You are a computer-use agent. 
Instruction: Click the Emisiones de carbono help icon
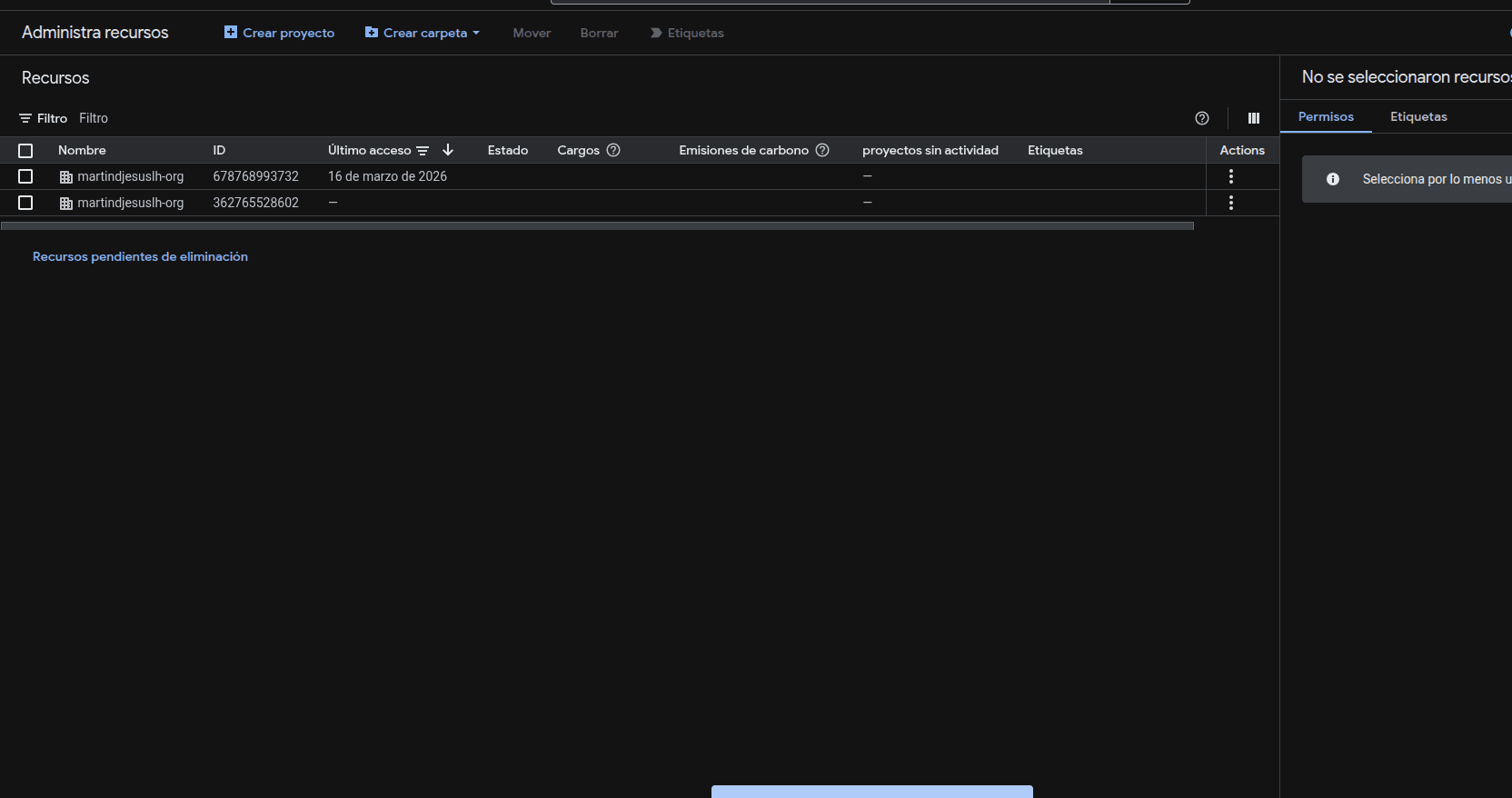click(822, 150)
